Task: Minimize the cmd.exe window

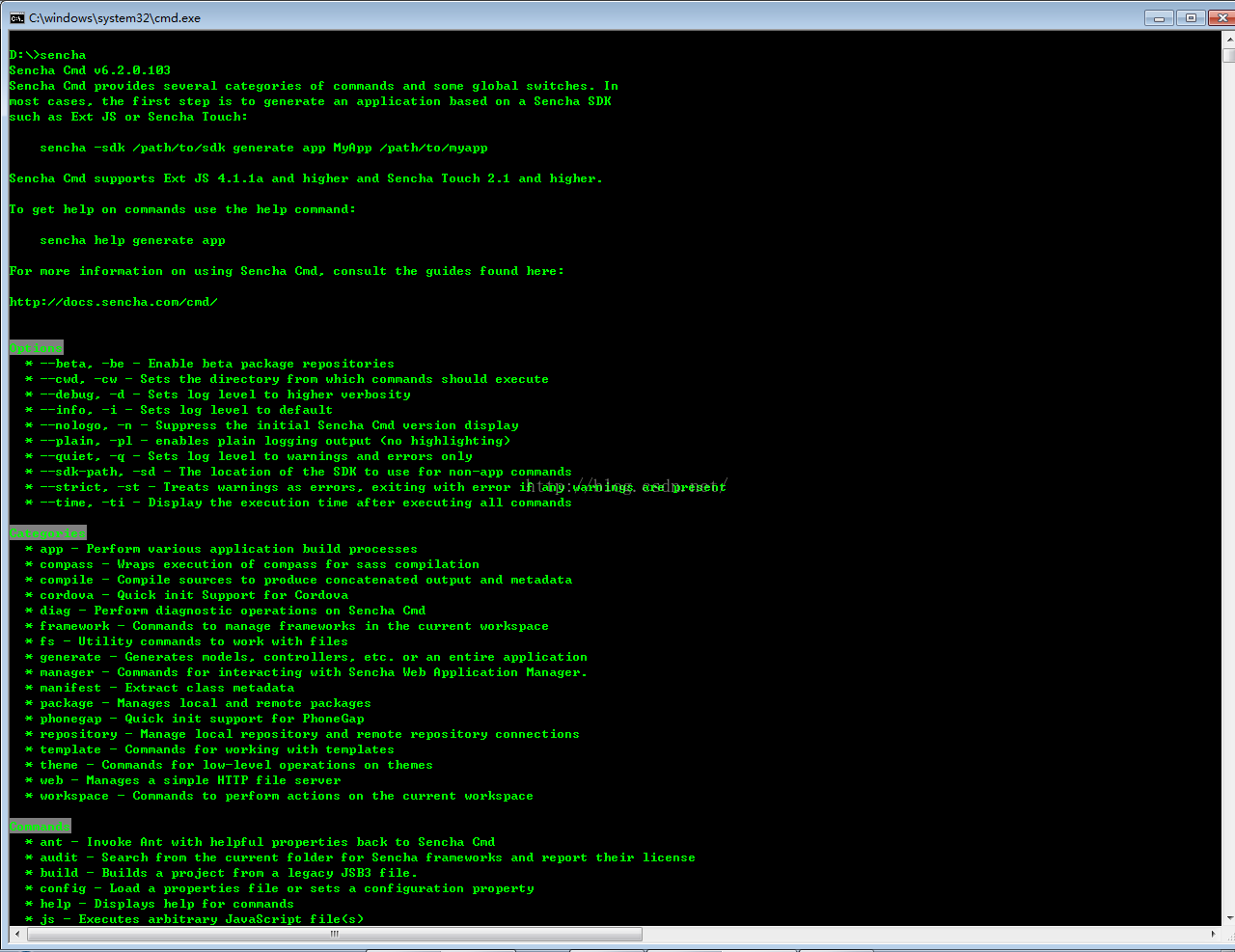Action: tap(1159, 17)
